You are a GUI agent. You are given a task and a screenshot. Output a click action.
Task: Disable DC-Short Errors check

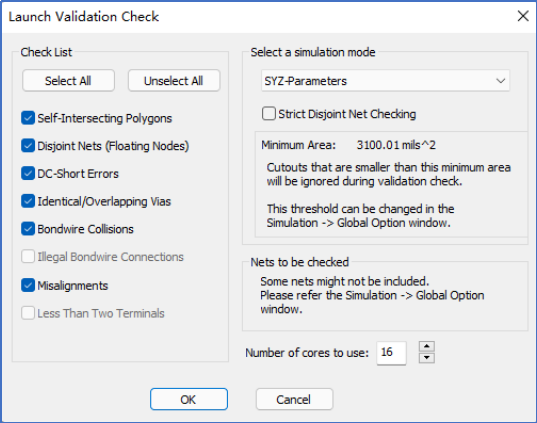pos(28,174)
